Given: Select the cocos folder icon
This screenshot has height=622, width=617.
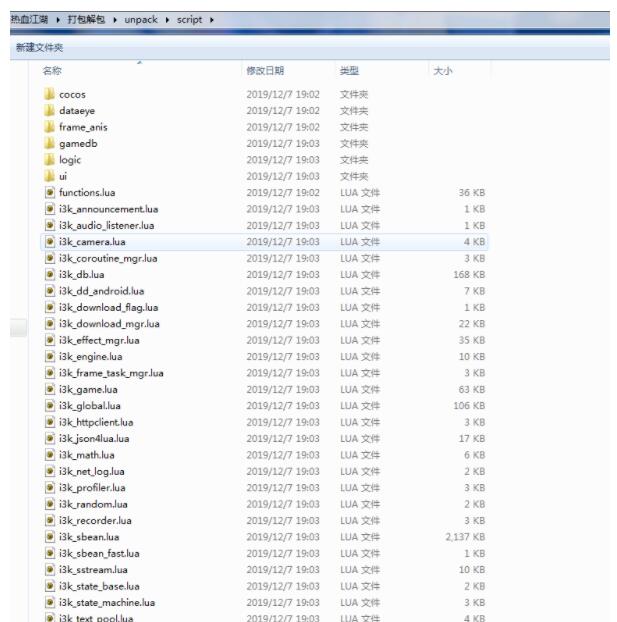Looking at the screenshot, I should (49, 94).
